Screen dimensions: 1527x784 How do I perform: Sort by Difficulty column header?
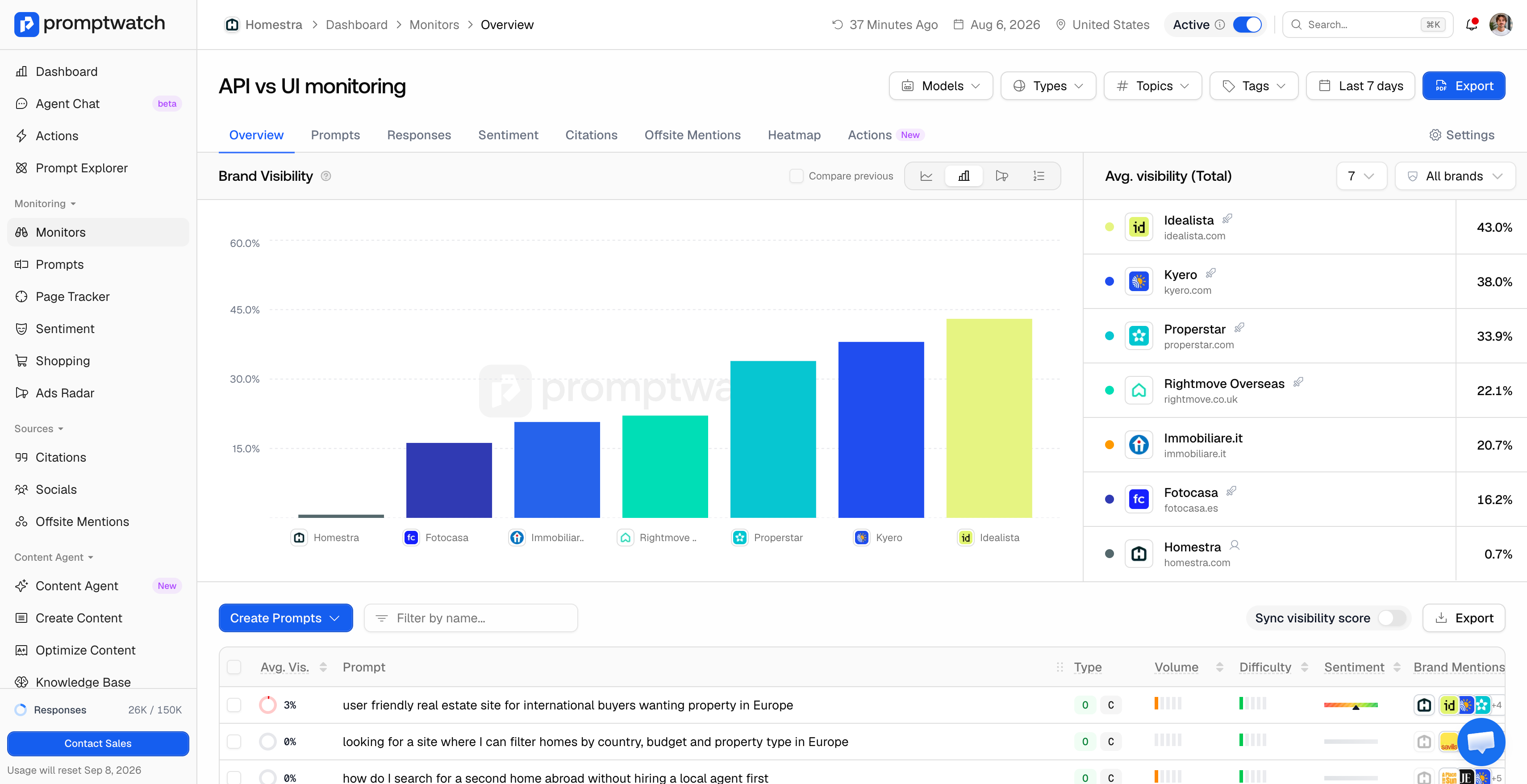[1273, 667]
